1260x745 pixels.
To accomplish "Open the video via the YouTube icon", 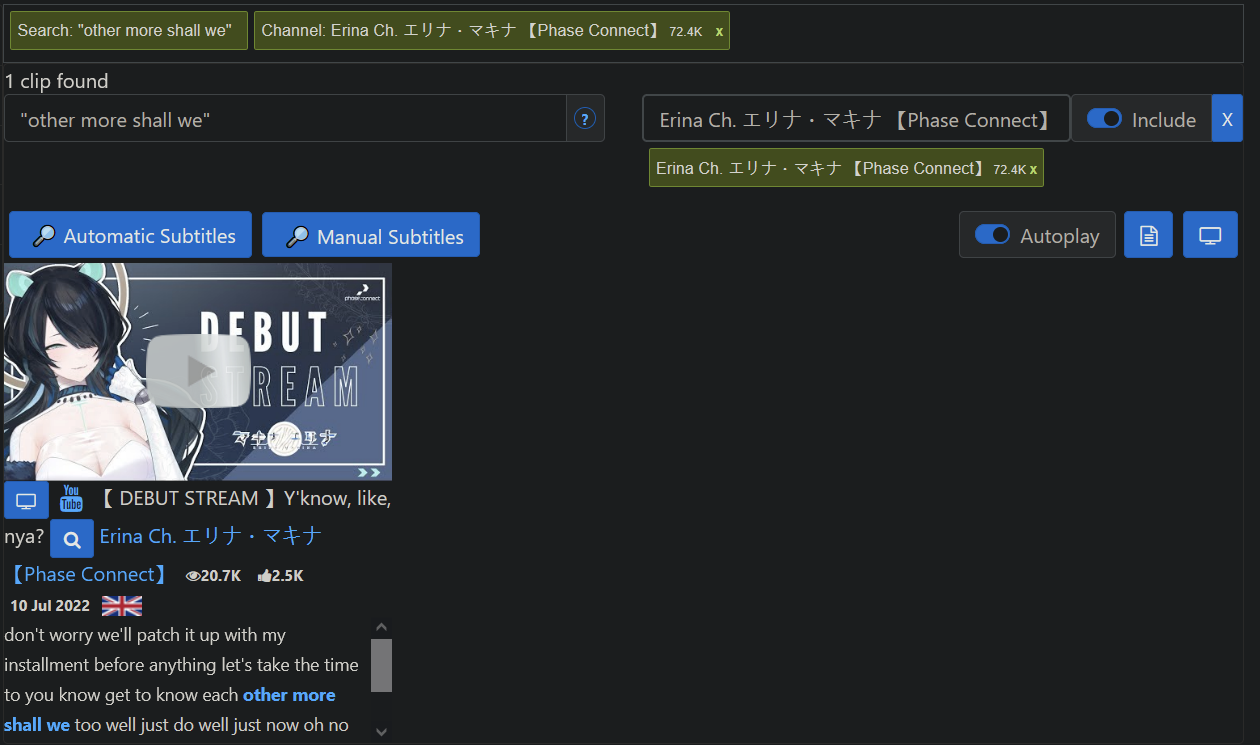I will (x=71, y=498).
